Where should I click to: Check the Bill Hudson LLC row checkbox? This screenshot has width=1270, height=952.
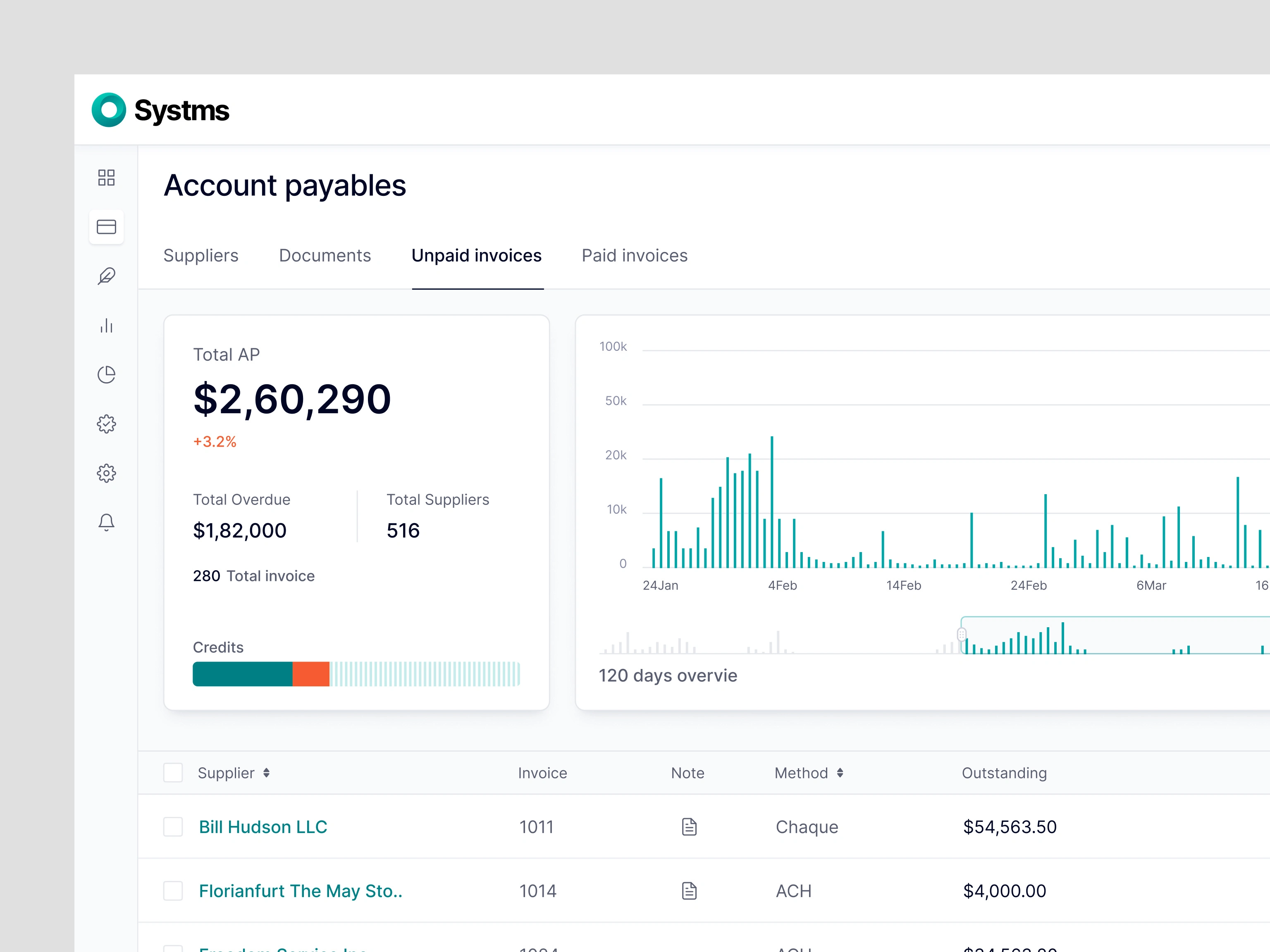coord(173,827)
